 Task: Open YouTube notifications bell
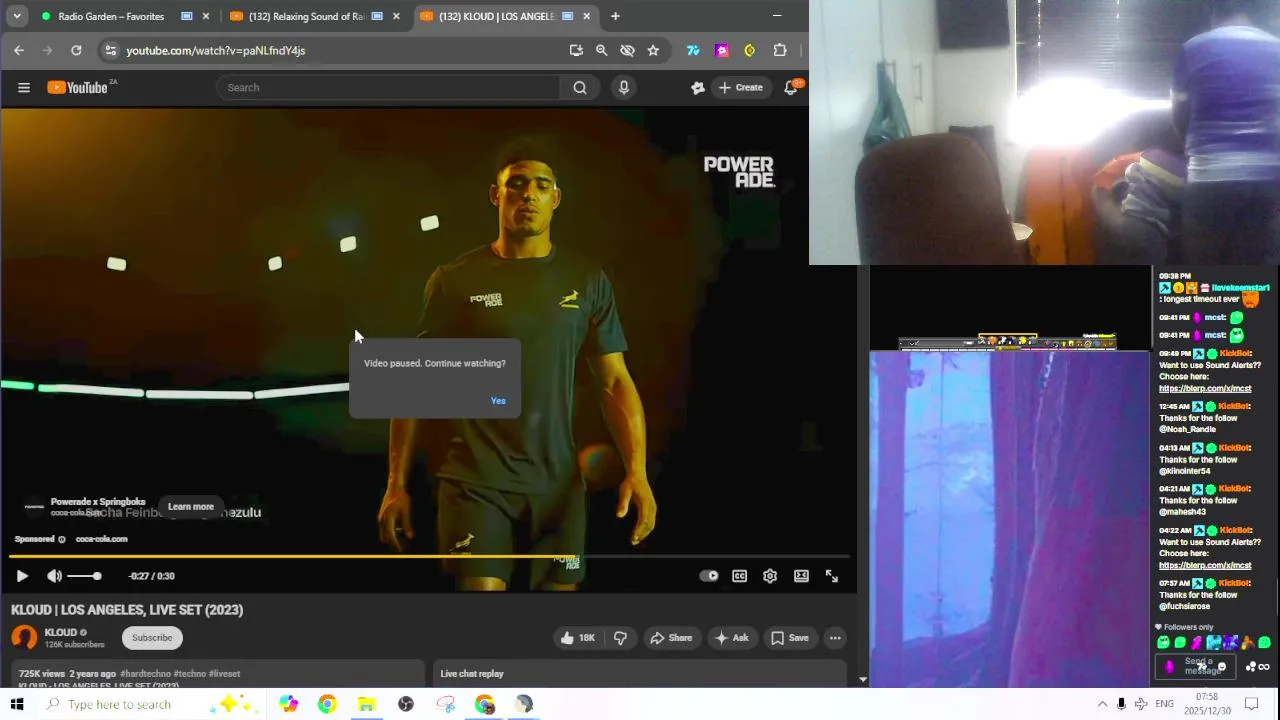791,87
